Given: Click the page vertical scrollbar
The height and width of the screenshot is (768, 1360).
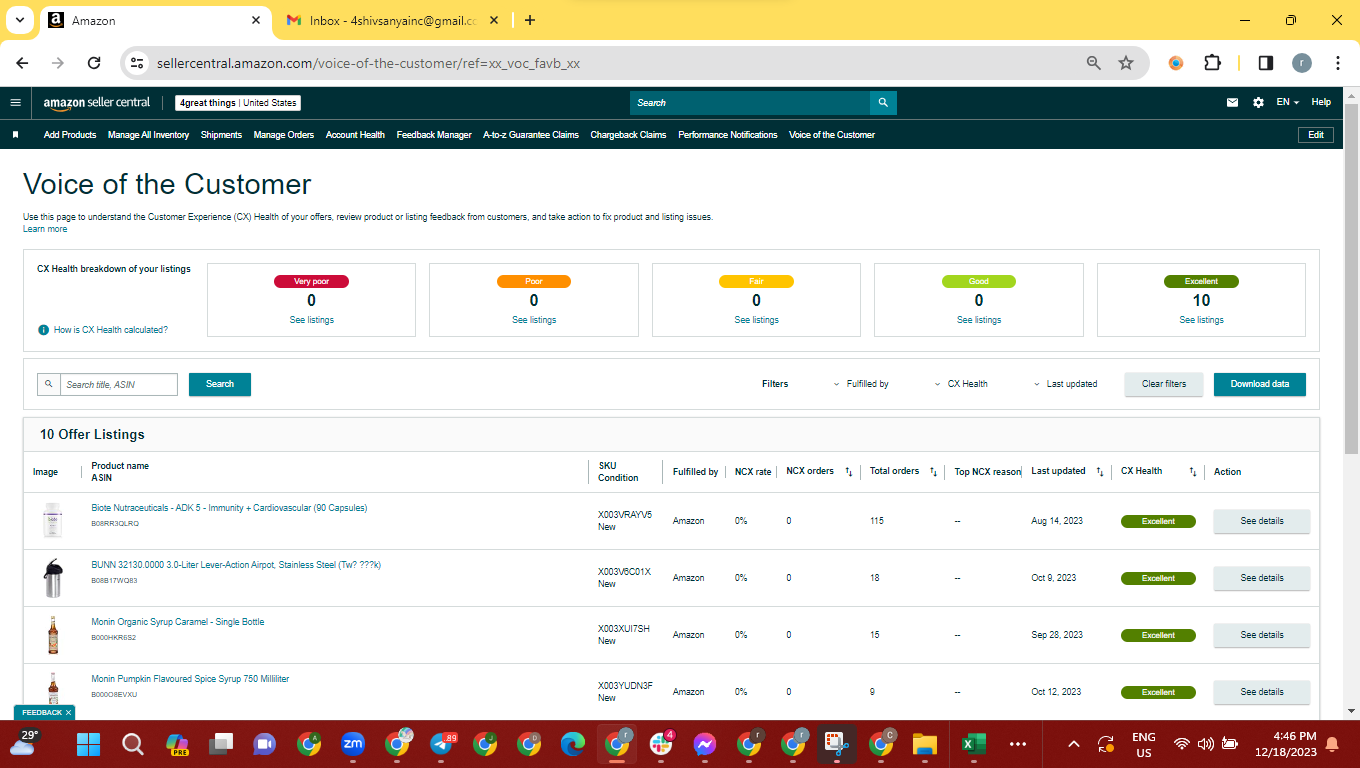Looking at the screenshot, I should 1351,280.
